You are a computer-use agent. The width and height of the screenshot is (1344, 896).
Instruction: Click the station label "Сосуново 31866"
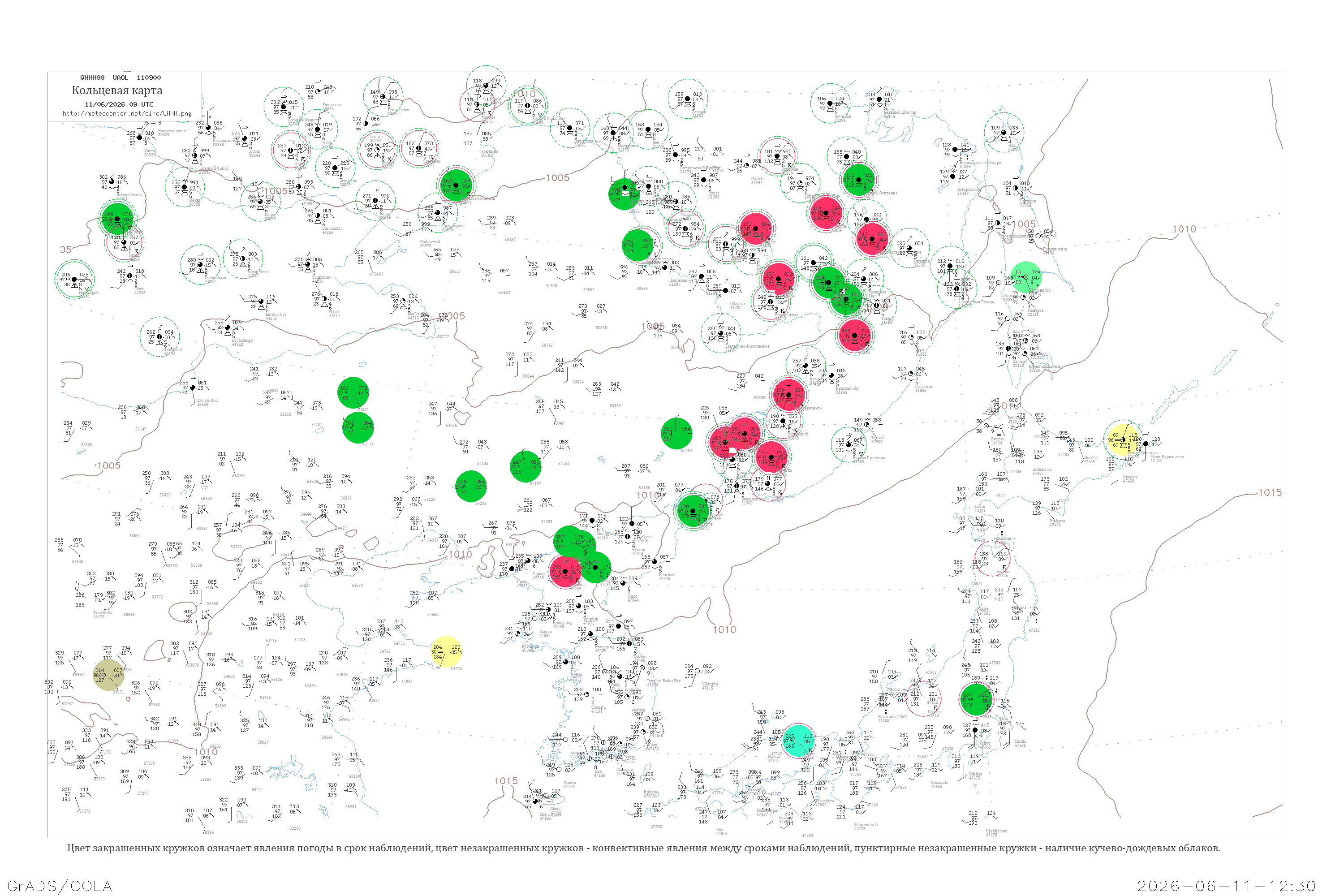coord(923,388)
